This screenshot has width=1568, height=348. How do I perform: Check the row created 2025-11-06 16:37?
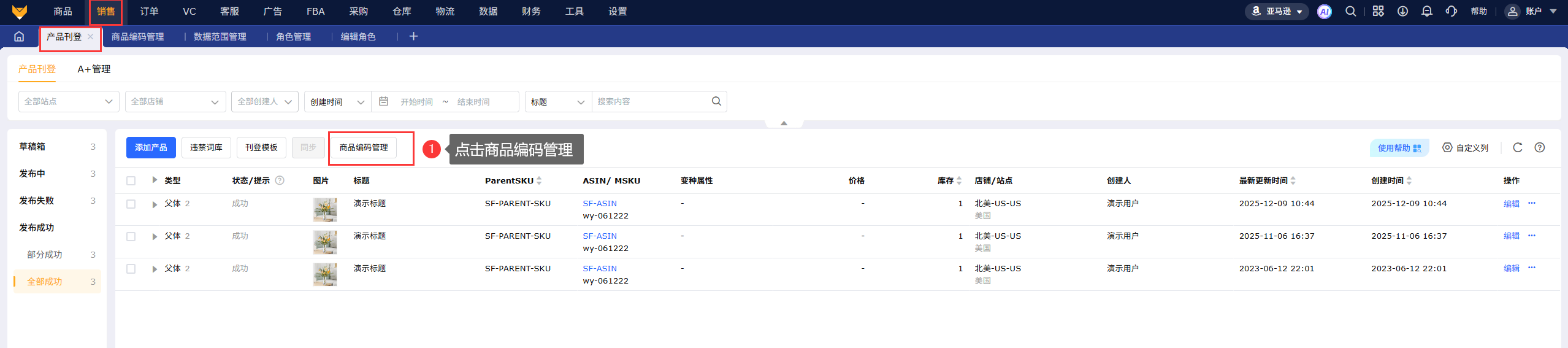131,236
